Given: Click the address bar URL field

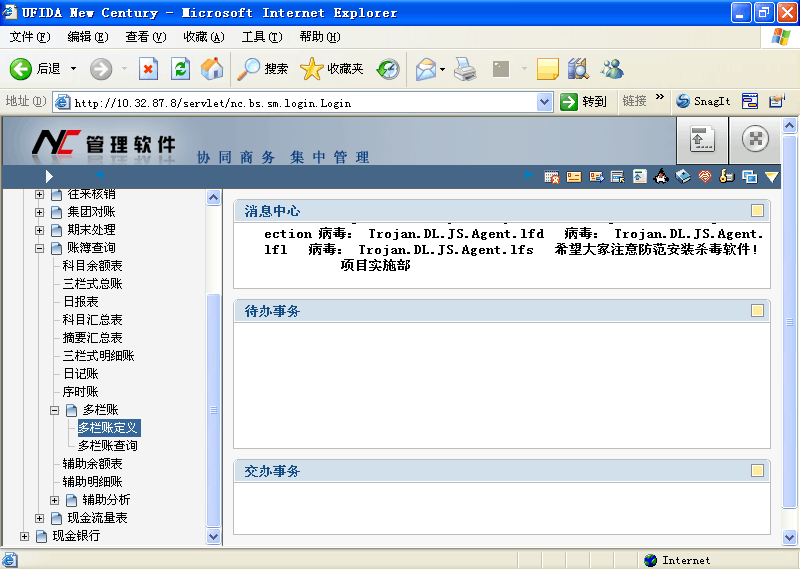Looking at the screenshot, I should (x=304, y=103).
